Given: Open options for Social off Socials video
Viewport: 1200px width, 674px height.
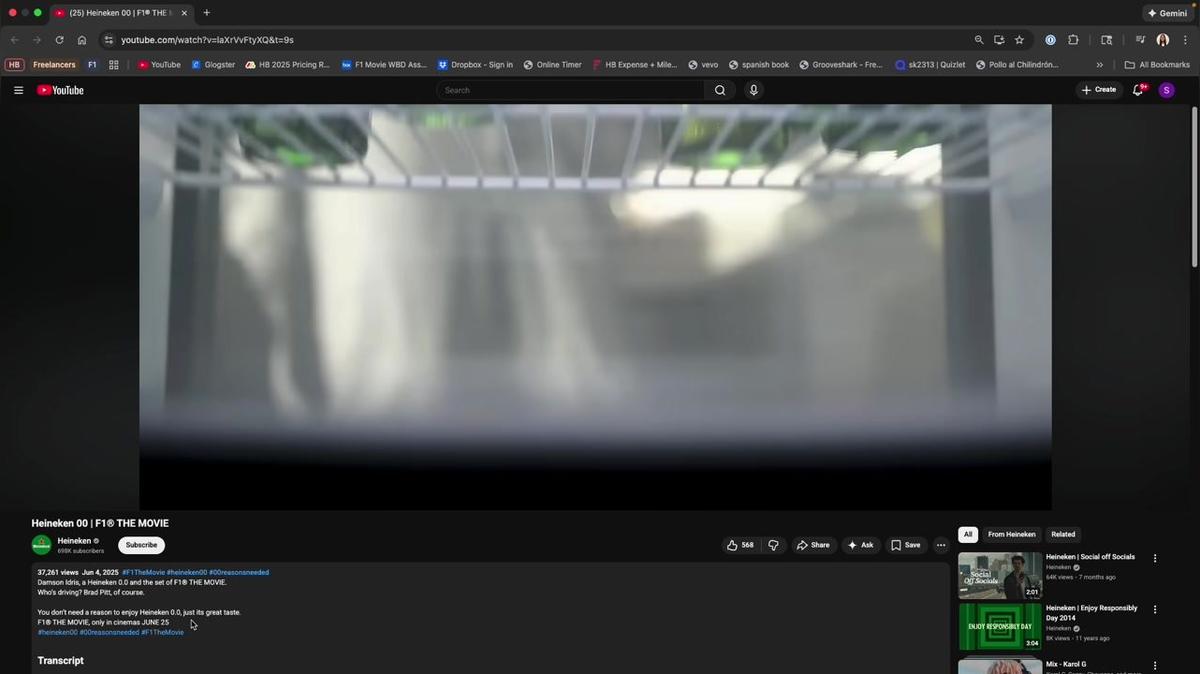Looking at the screenshot, I should click(x=1155, y=558).
